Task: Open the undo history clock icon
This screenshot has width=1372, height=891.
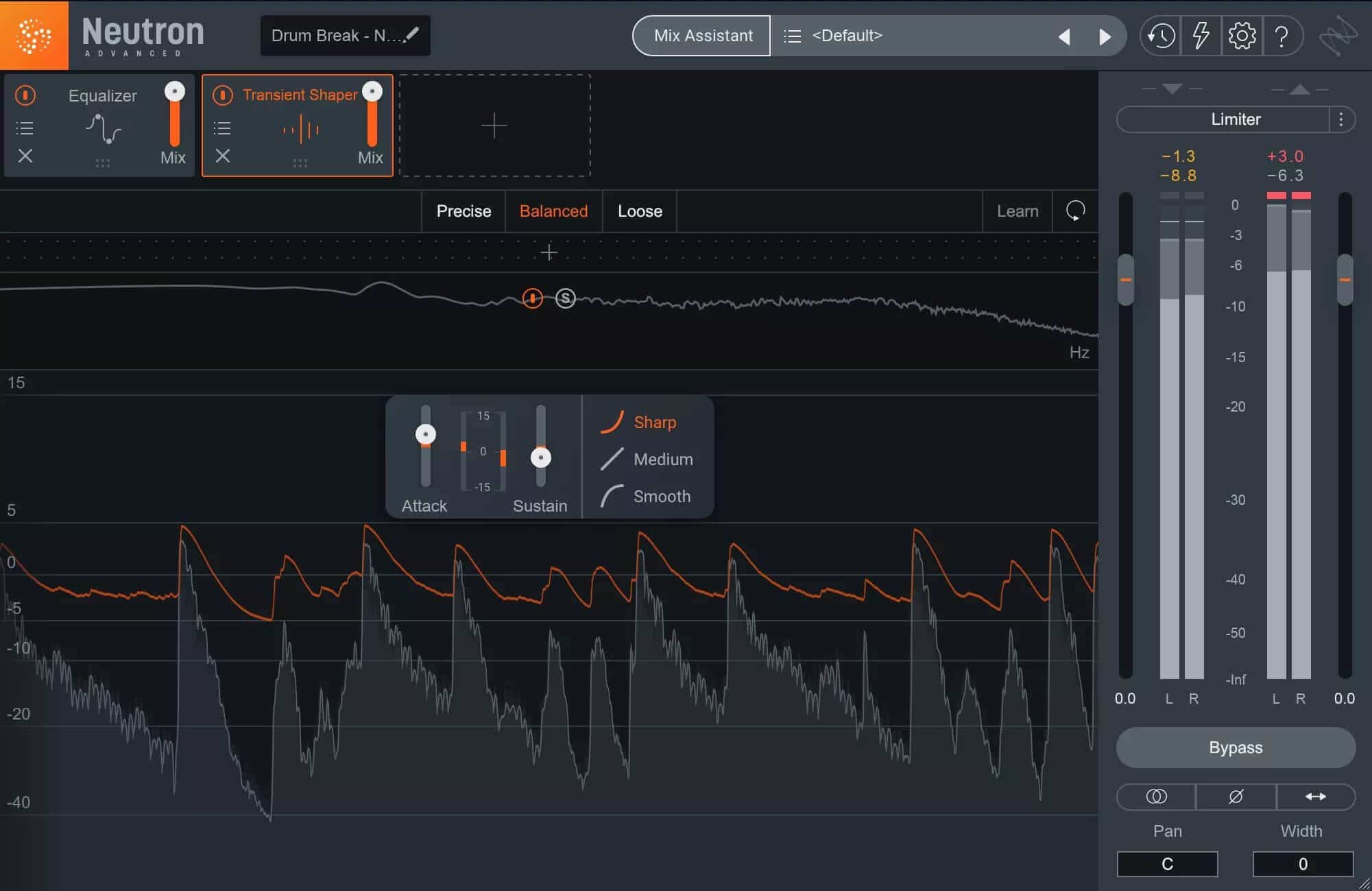Action: click(1160, 36)
